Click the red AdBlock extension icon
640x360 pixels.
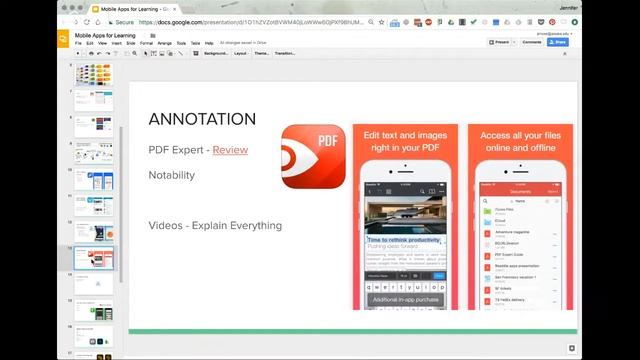[429, 22]
